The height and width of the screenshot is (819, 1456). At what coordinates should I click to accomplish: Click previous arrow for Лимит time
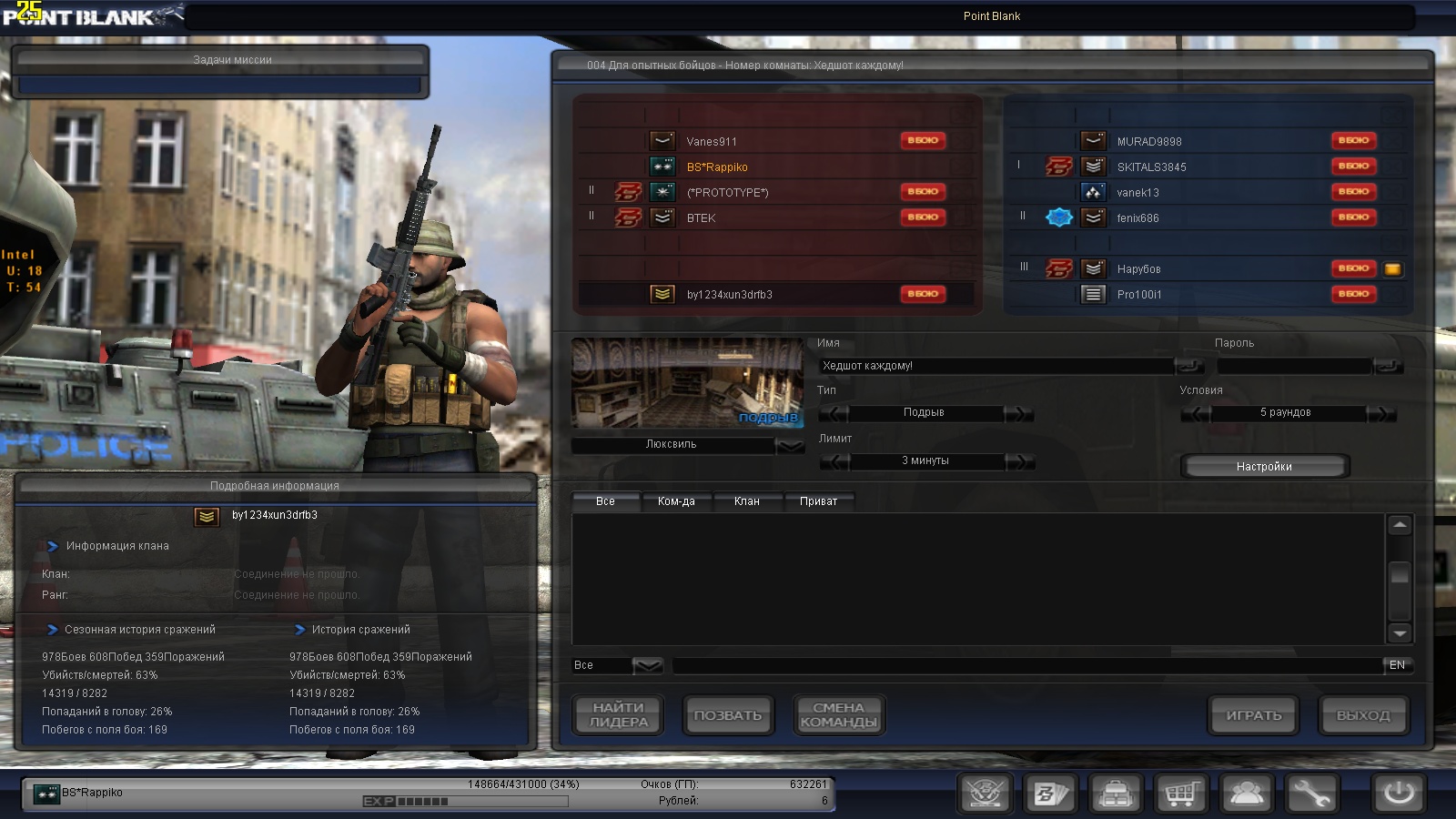pyautogui.click(x=834, y=461)
